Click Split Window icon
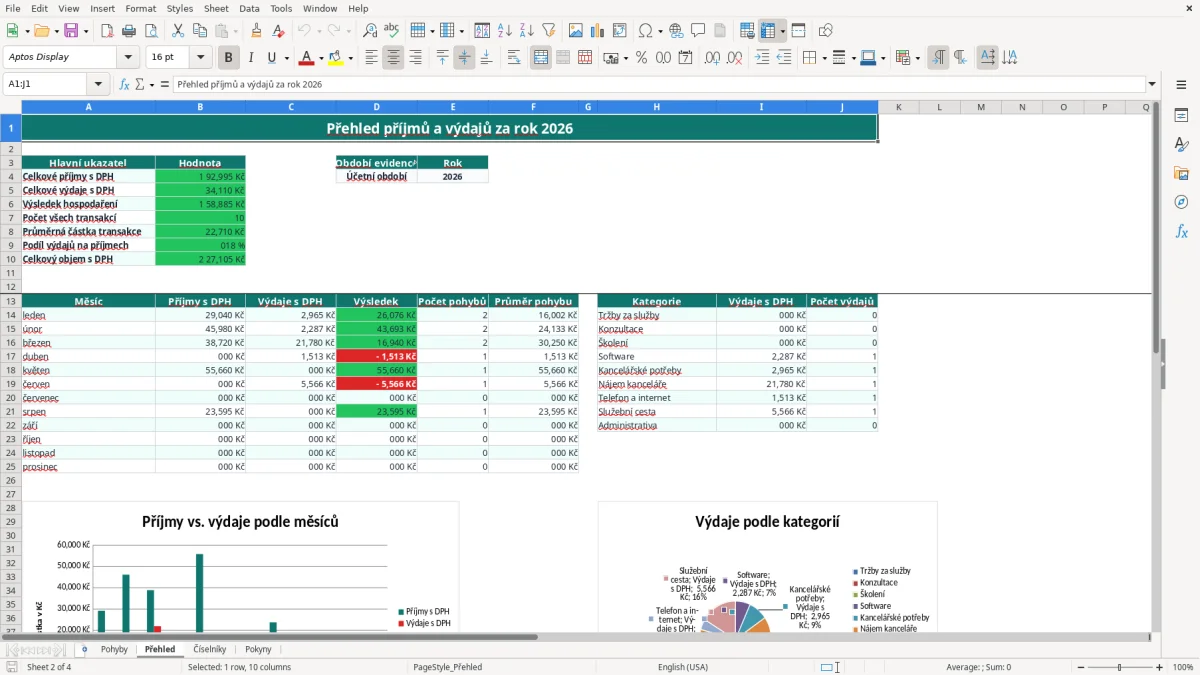 coord(798,31)
